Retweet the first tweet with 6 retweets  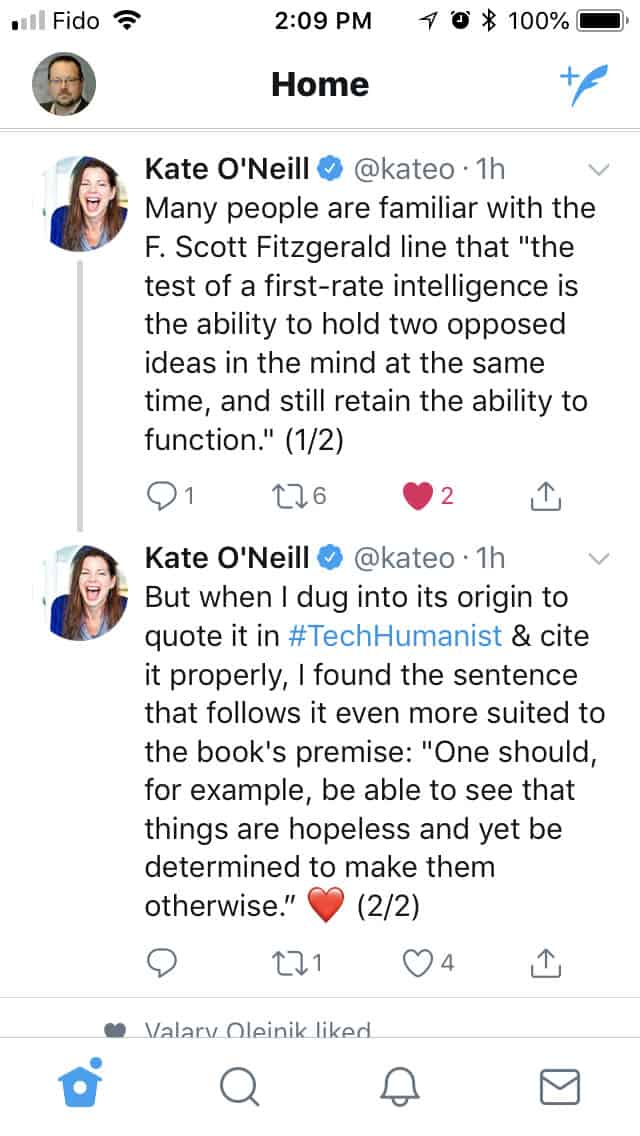click(289, 495)
